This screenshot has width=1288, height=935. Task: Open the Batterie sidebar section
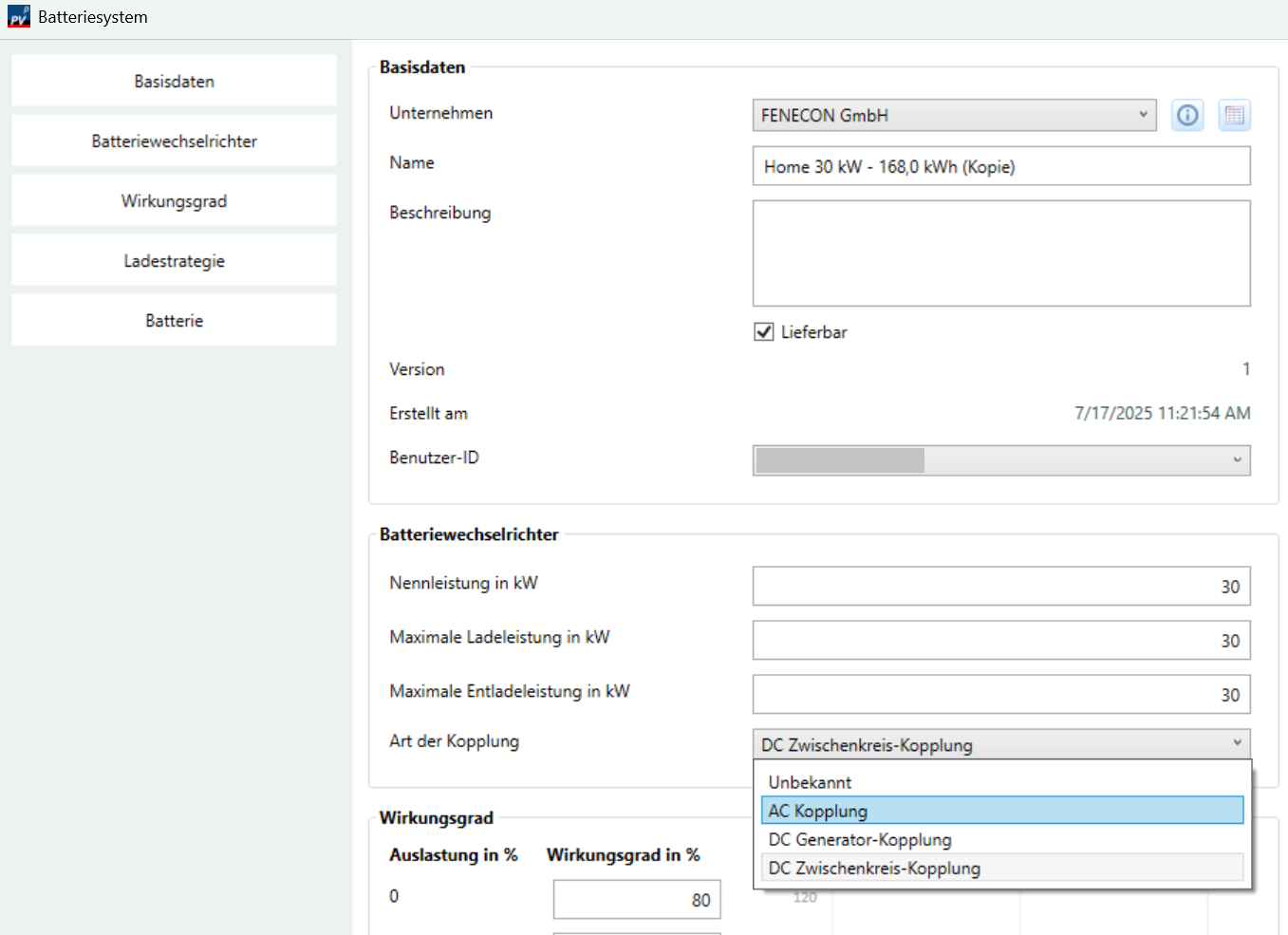pyautogui.click(x=174, y=320)
